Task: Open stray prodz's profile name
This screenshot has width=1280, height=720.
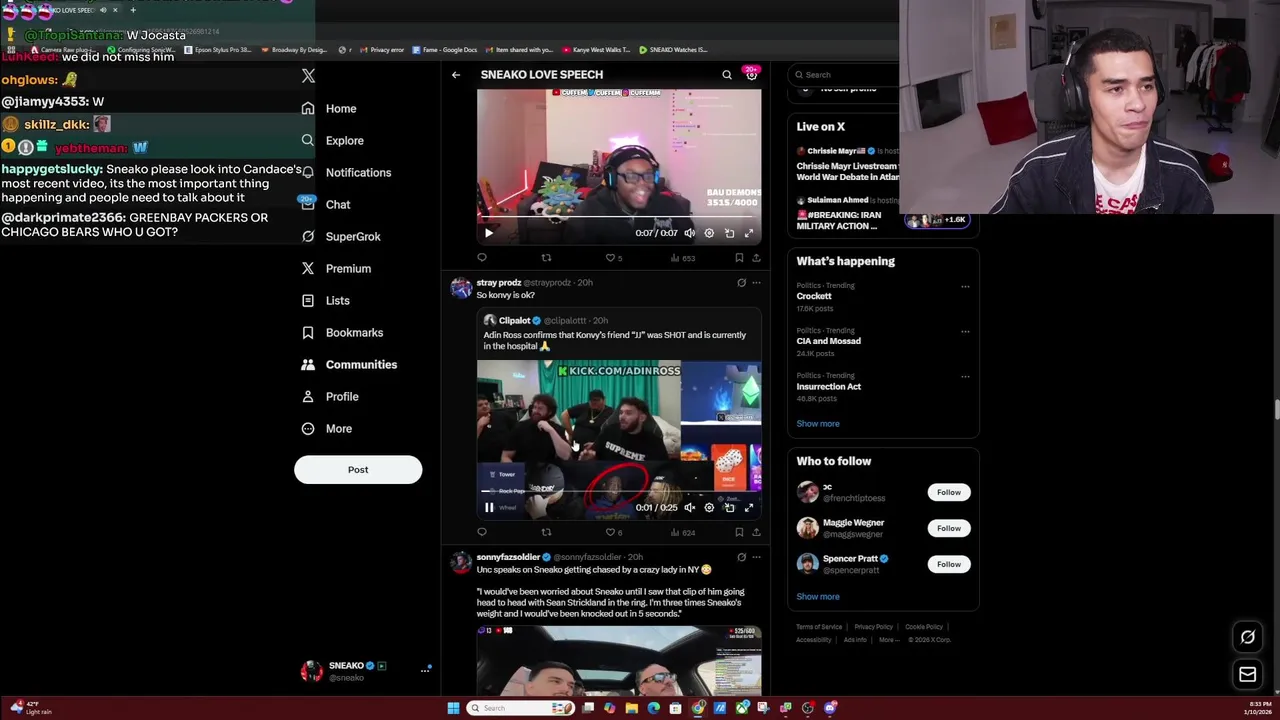Action: point(498,283)
